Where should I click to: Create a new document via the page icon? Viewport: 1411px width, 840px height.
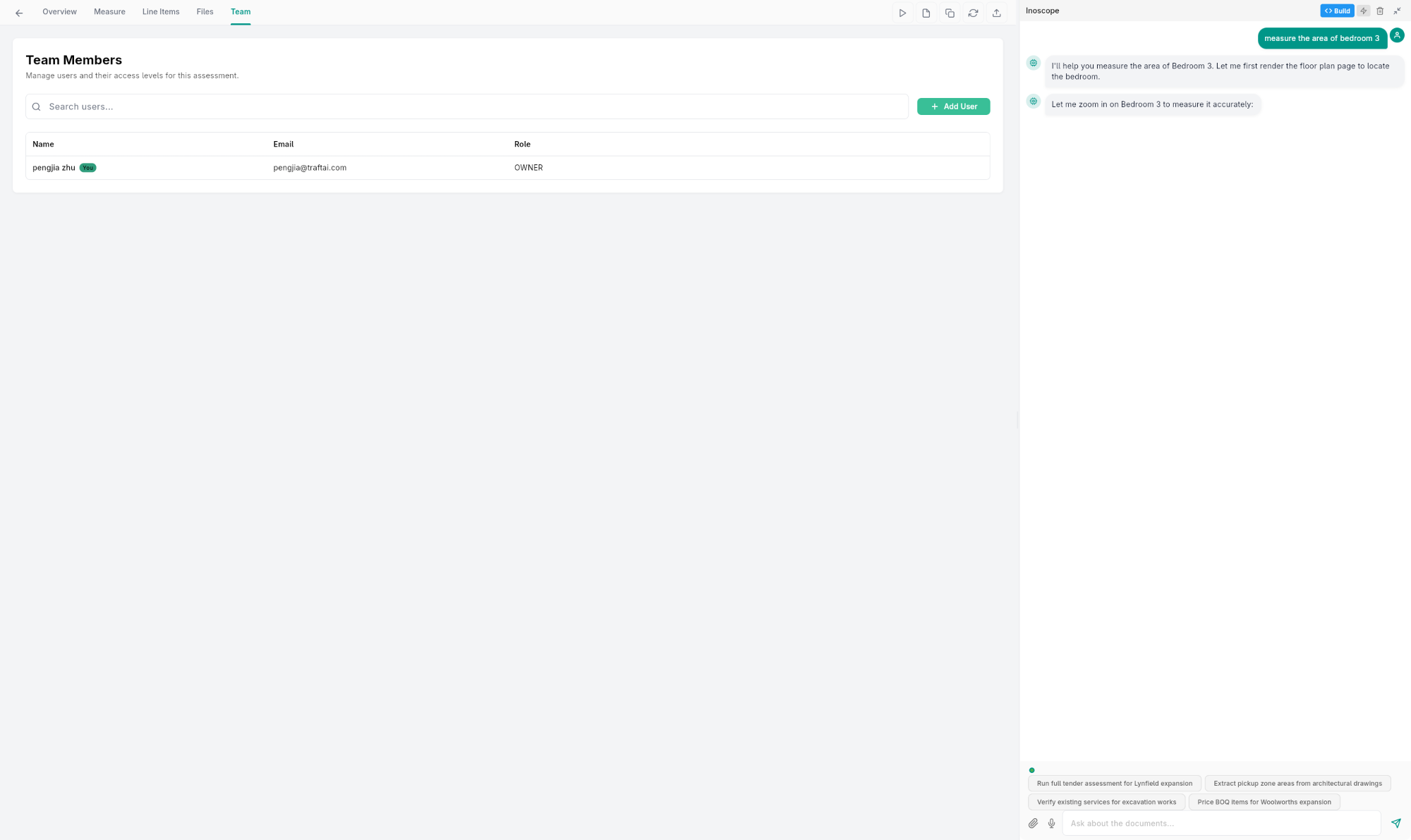[926, 12]
